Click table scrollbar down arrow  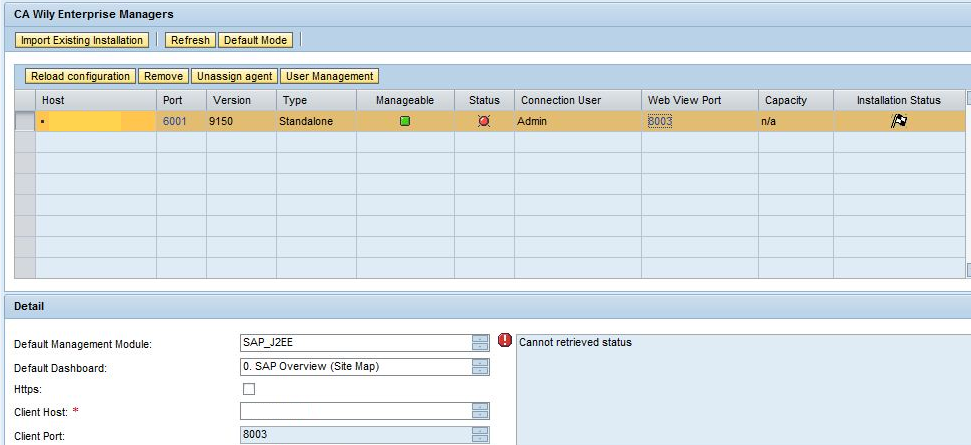[x=968, y=270]
